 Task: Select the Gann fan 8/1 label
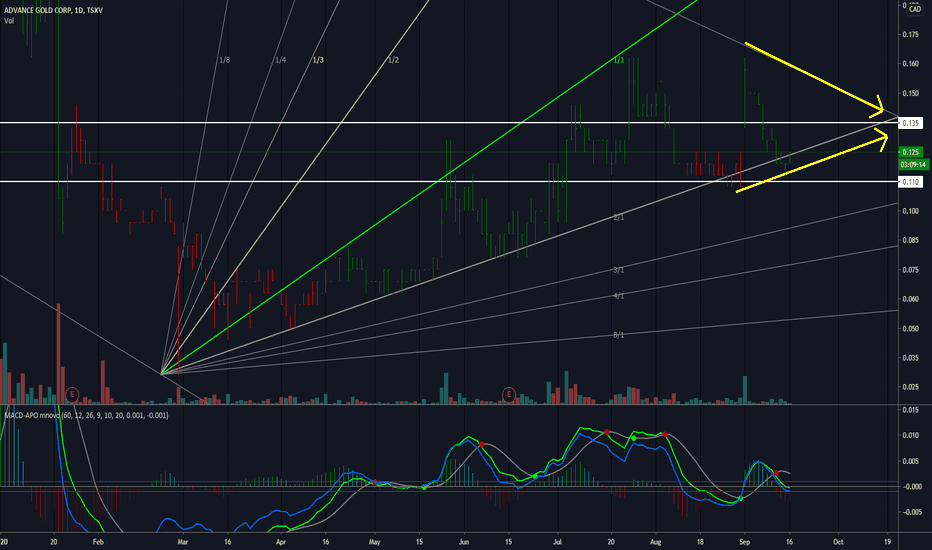[618, 335]
